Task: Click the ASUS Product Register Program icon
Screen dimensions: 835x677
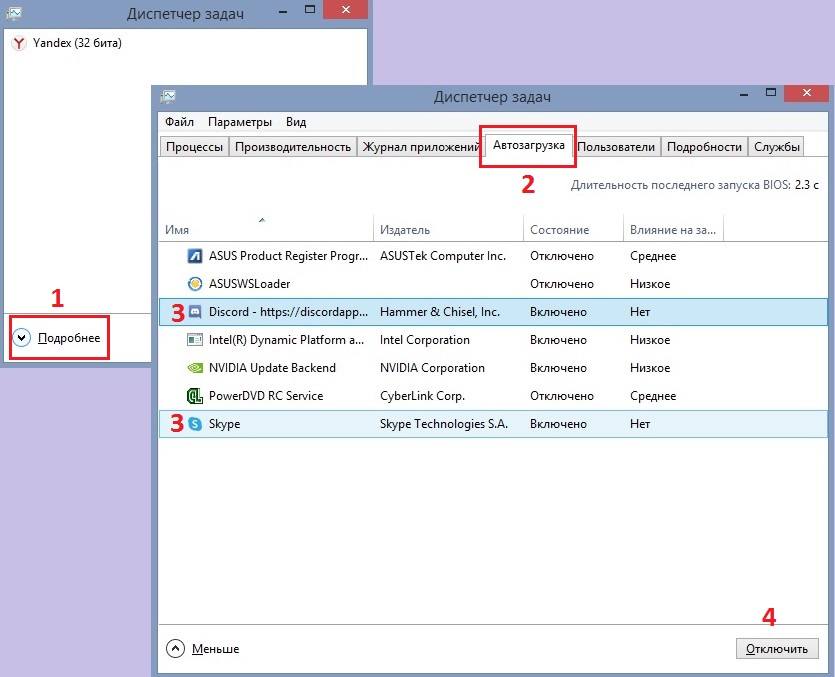Action: coord(195,256)
